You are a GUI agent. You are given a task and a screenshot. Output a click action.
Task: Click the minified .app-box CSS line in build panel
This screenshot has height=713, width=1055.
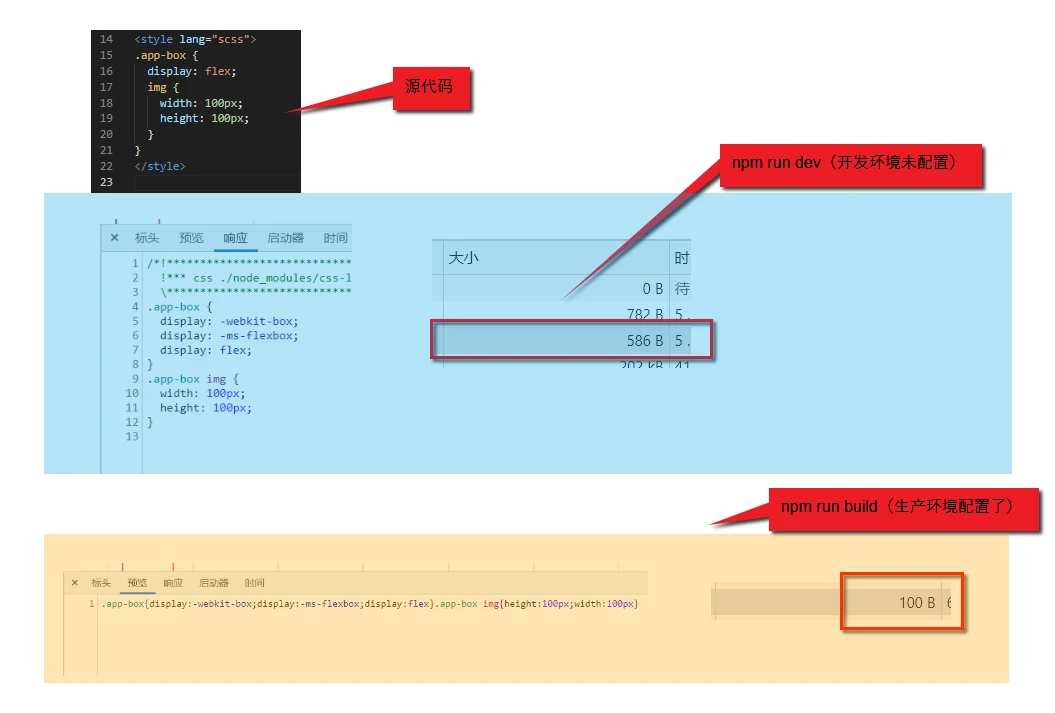(x=369, y=603)
